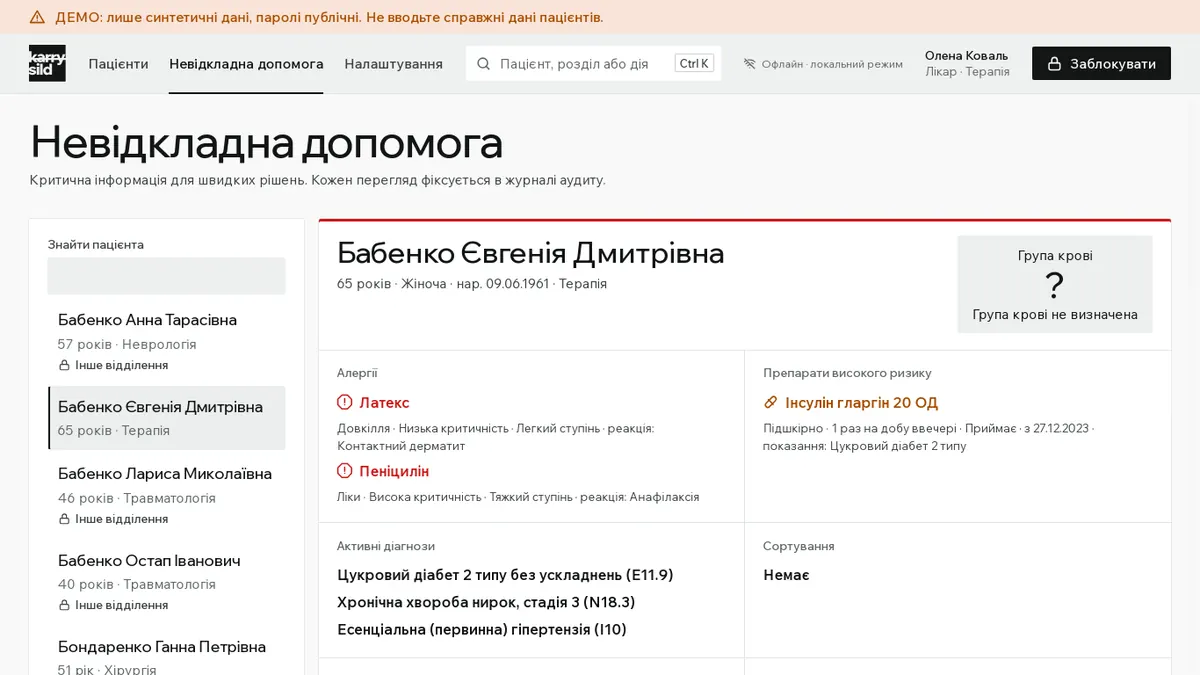
Task: Click the audit log subtitle text
Action: pos(317,181)
